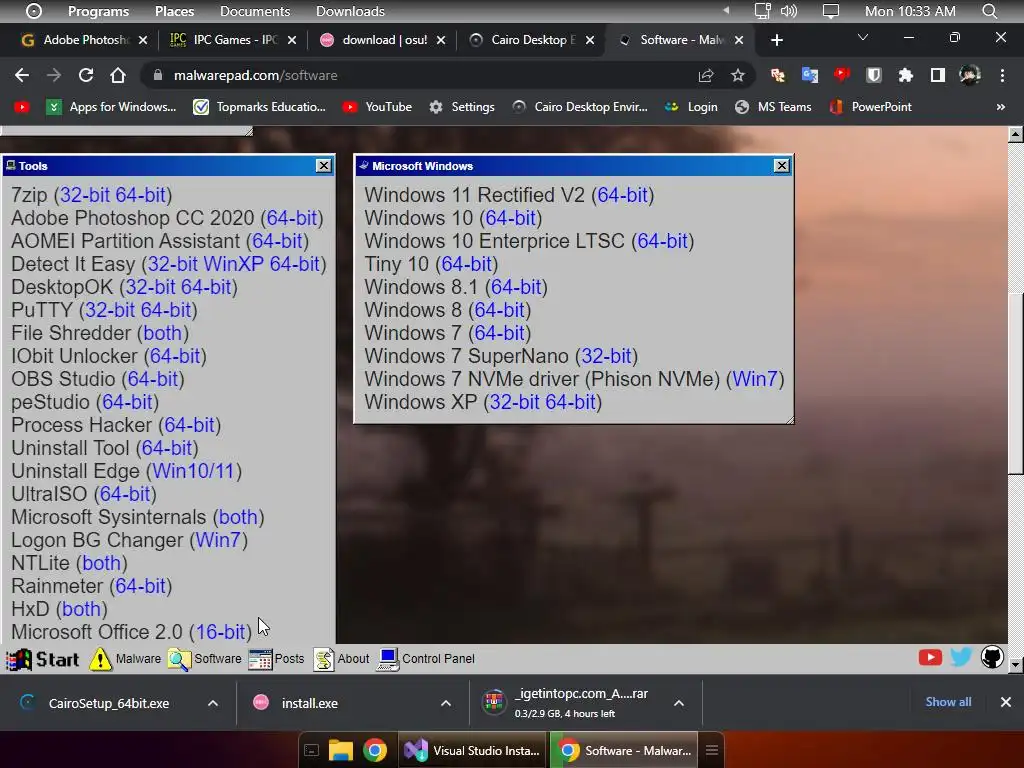Close the downloads bar
This screenshot has height=768, width=1024.
point(1006,702)
